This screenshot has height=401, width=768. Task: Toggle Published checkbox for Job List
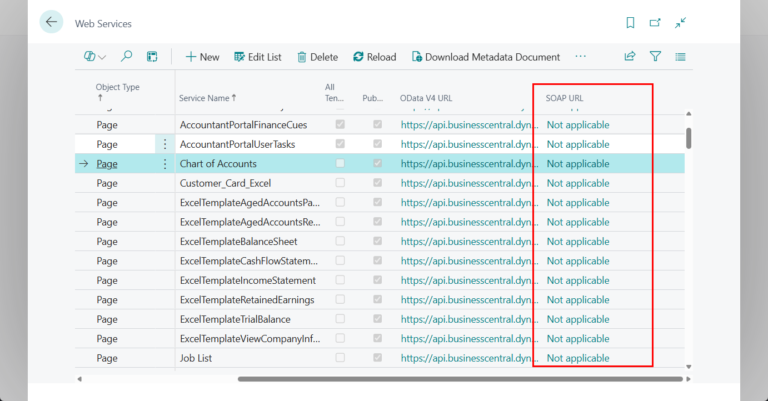[x=377, y=358]
